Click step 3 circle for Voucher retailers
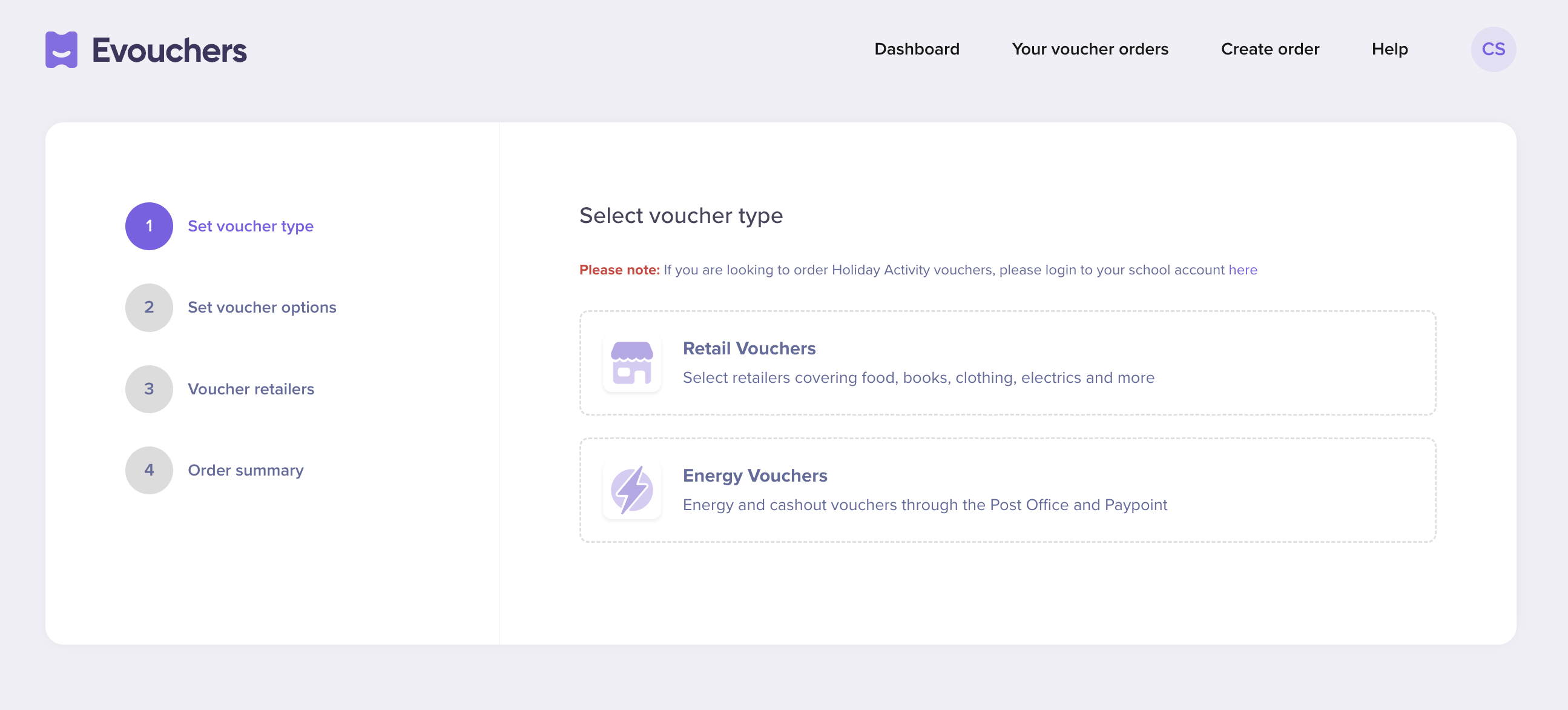Viewport: 1568px width, 710px height. [x=148, y=388]
